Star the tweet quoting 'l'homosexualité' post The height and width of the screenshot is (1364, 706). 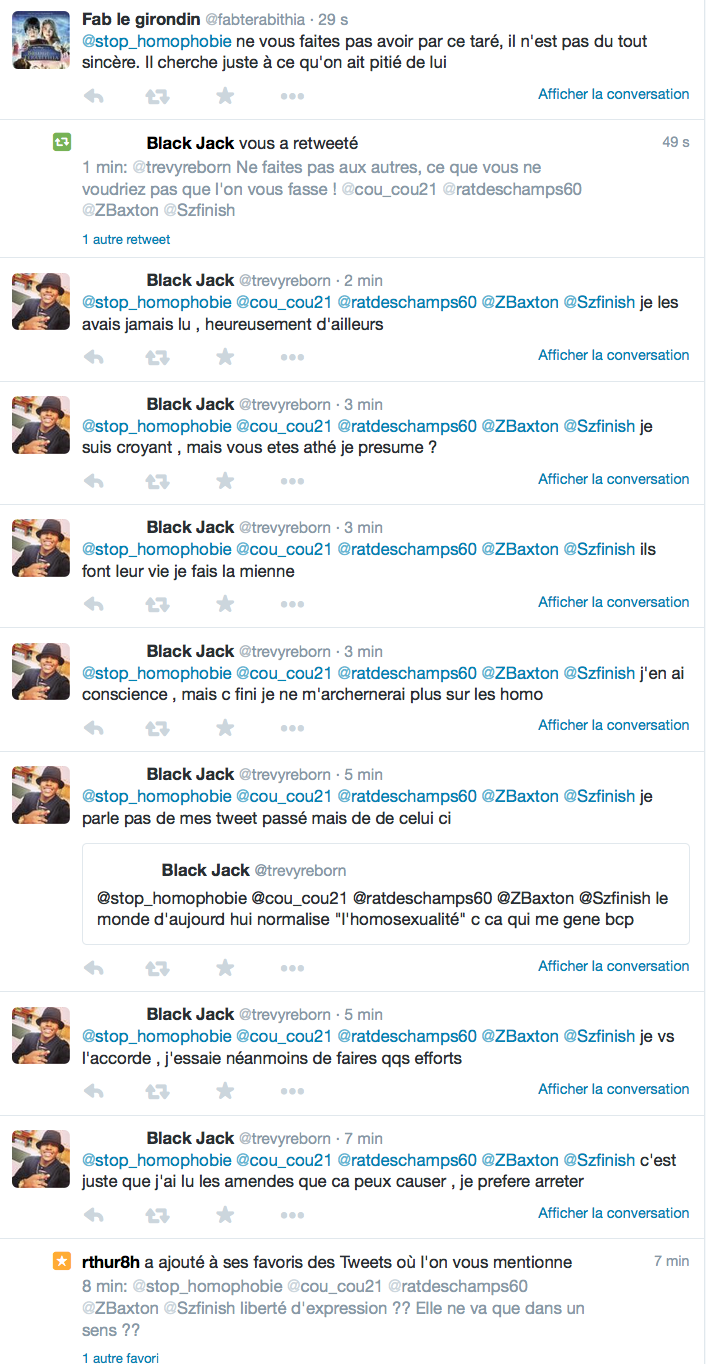[x=225, y=968]
